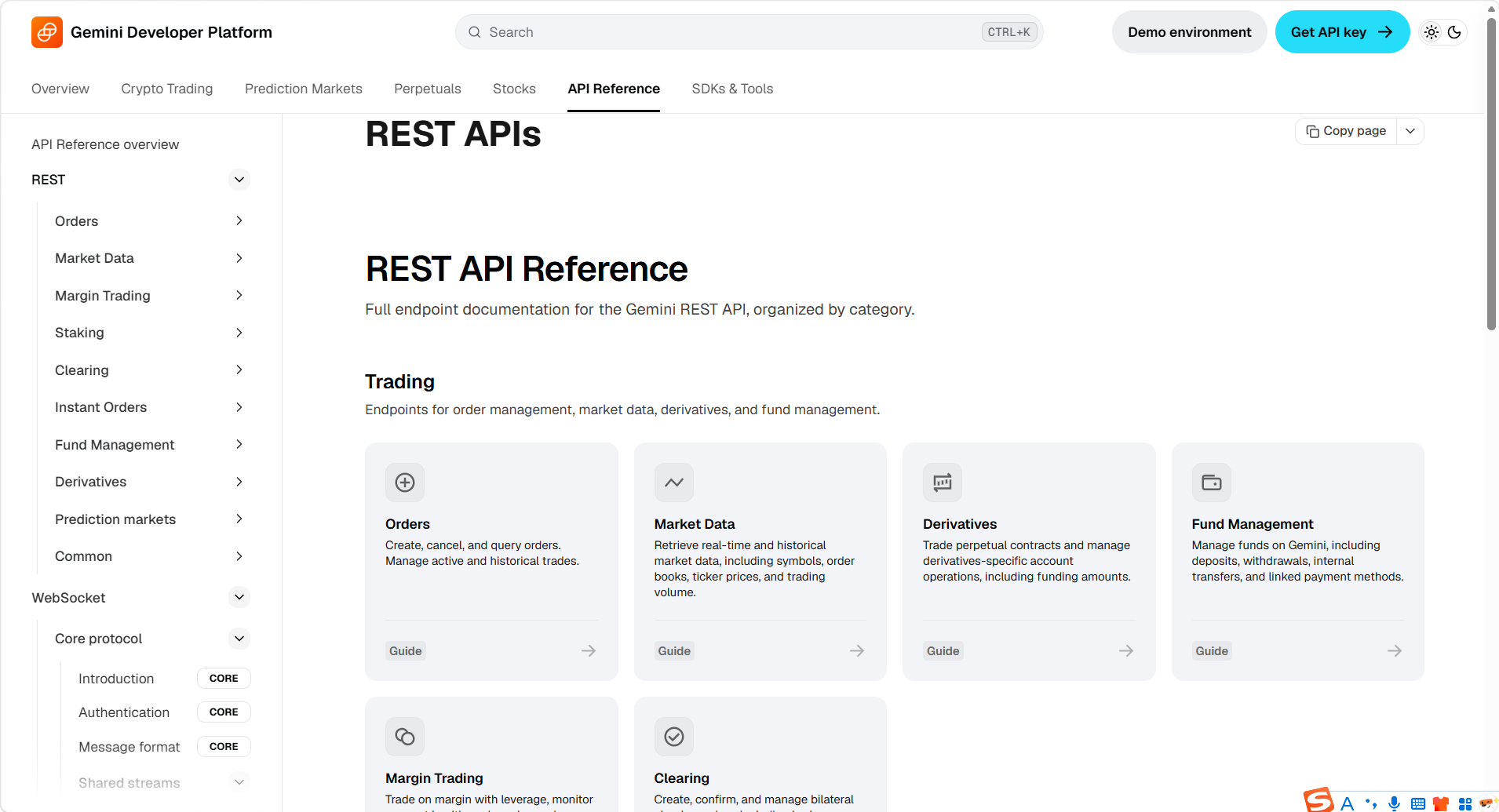The width and height of the screenshot is (1499, 812).
Task: Open the Margin Trading card title
Action: (434, 778)
